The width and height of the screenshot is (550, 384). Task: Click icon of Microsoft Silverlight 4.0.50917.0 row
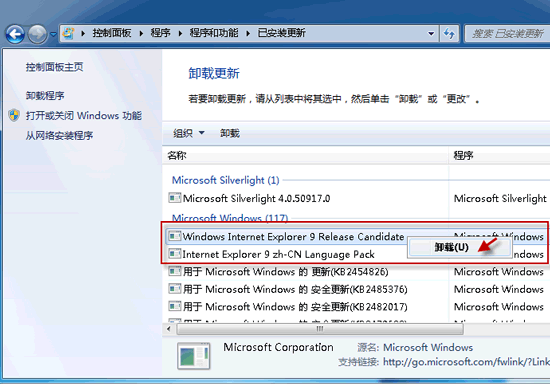click(x=174, y=198)
